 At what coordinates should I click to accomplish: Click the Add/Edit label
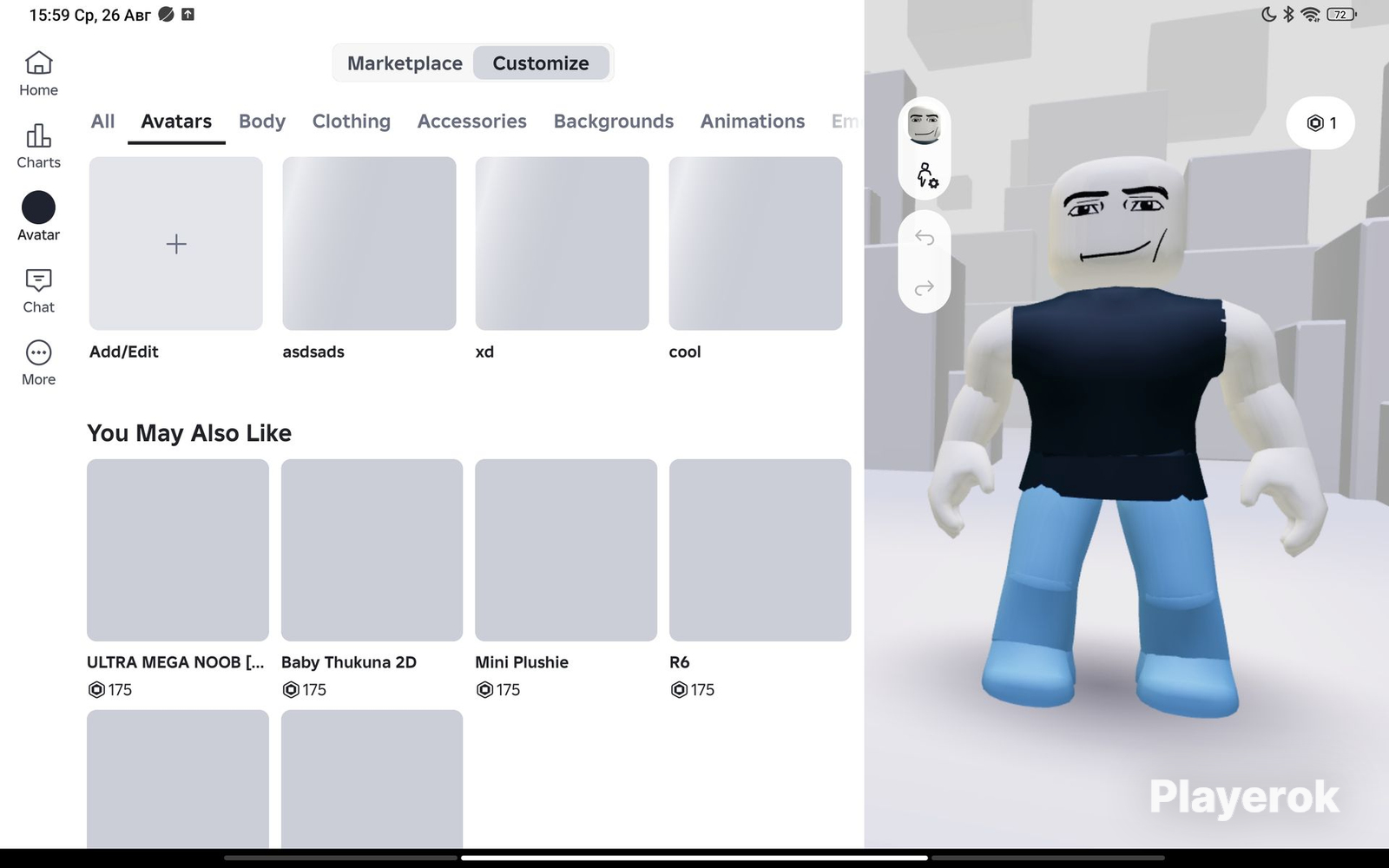124,352
